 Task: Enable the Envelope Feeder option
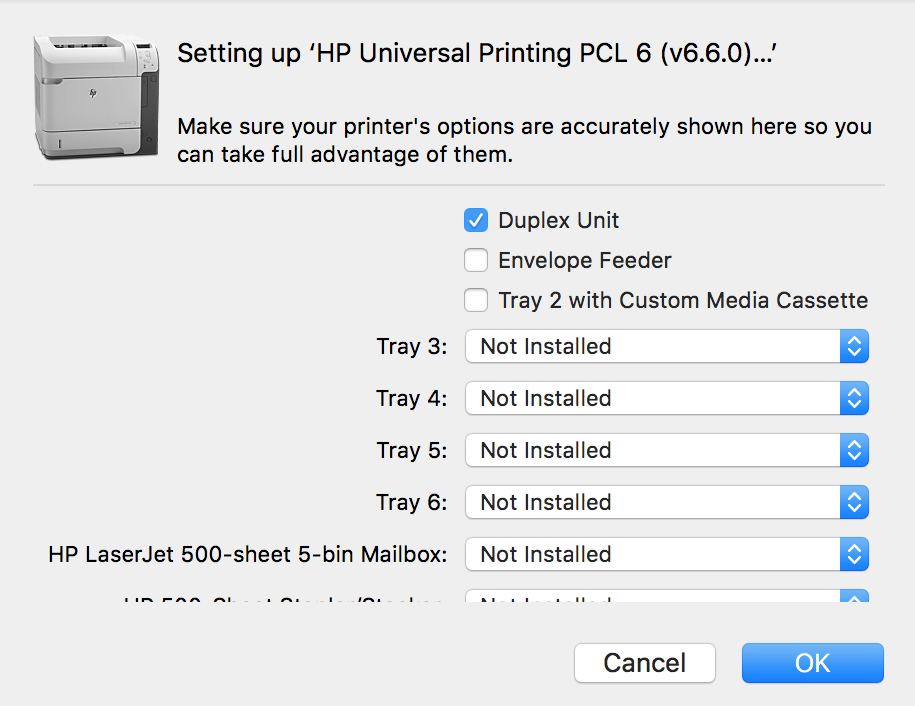476,260
